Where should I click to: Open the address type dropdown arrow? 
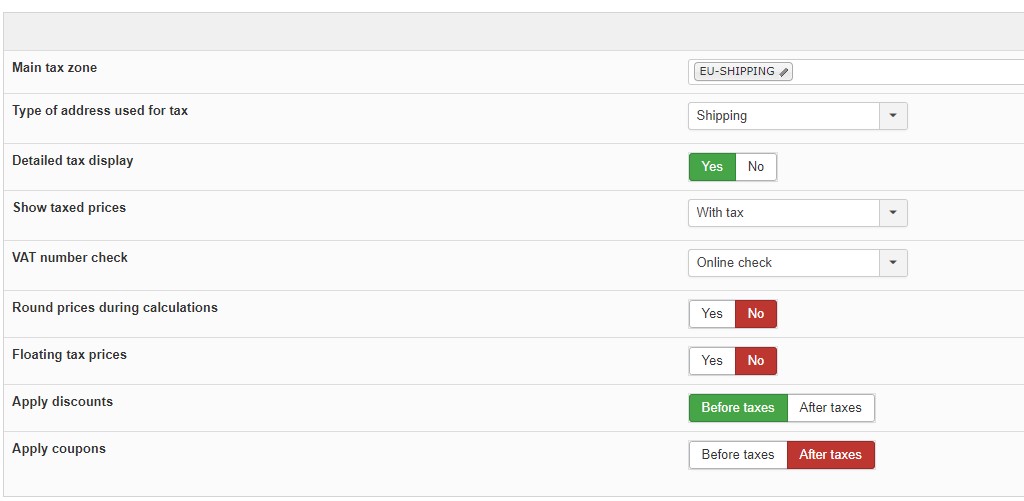(893, 116)
